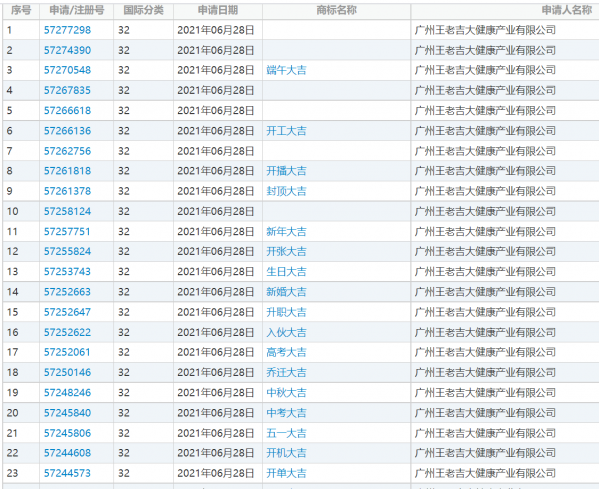
Task: Open trademark name 新年大吉
Action: pyautogui.click(x=286, y=232)
